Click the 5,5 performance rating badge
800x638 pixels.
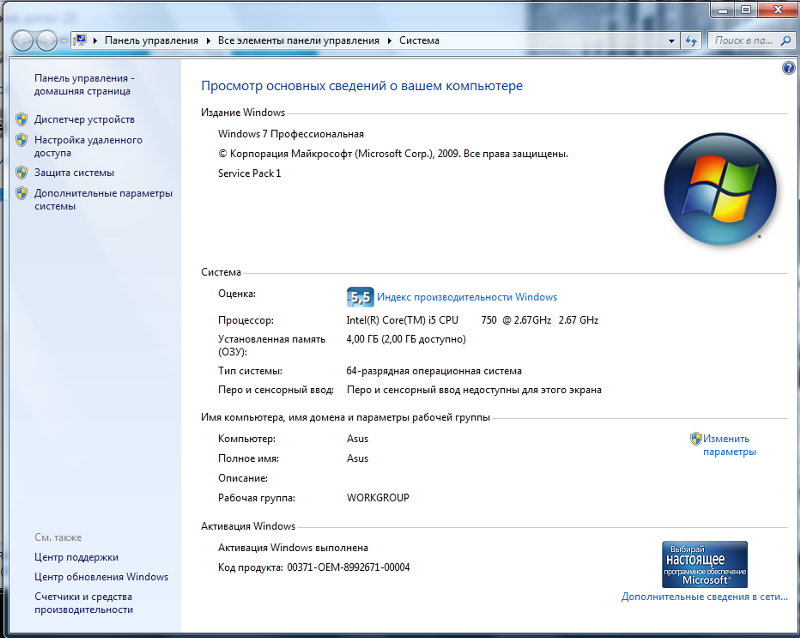coord(360,297)
